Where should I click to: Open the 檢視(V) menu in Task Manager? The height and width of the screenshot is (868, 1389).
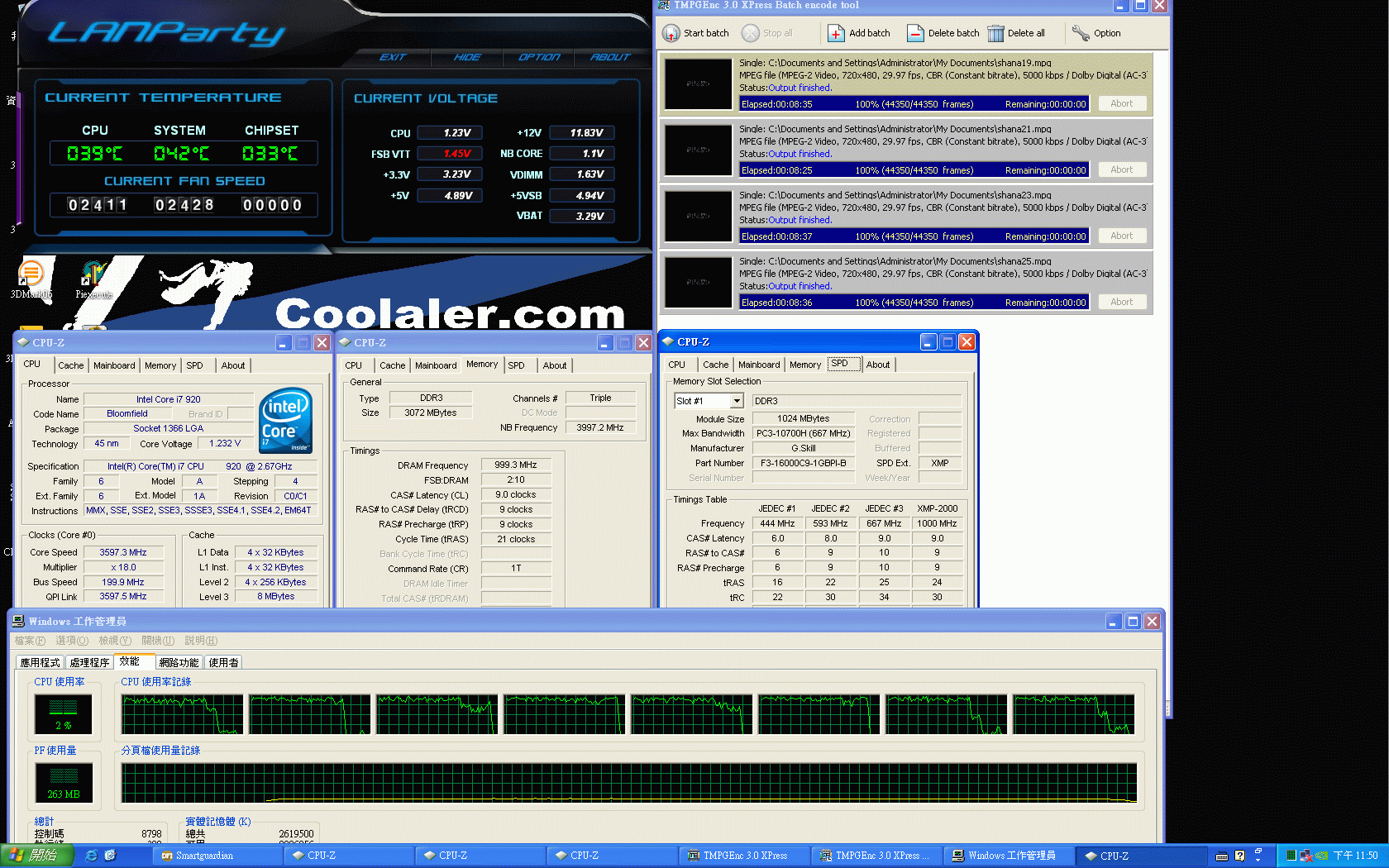click(115, 641)
